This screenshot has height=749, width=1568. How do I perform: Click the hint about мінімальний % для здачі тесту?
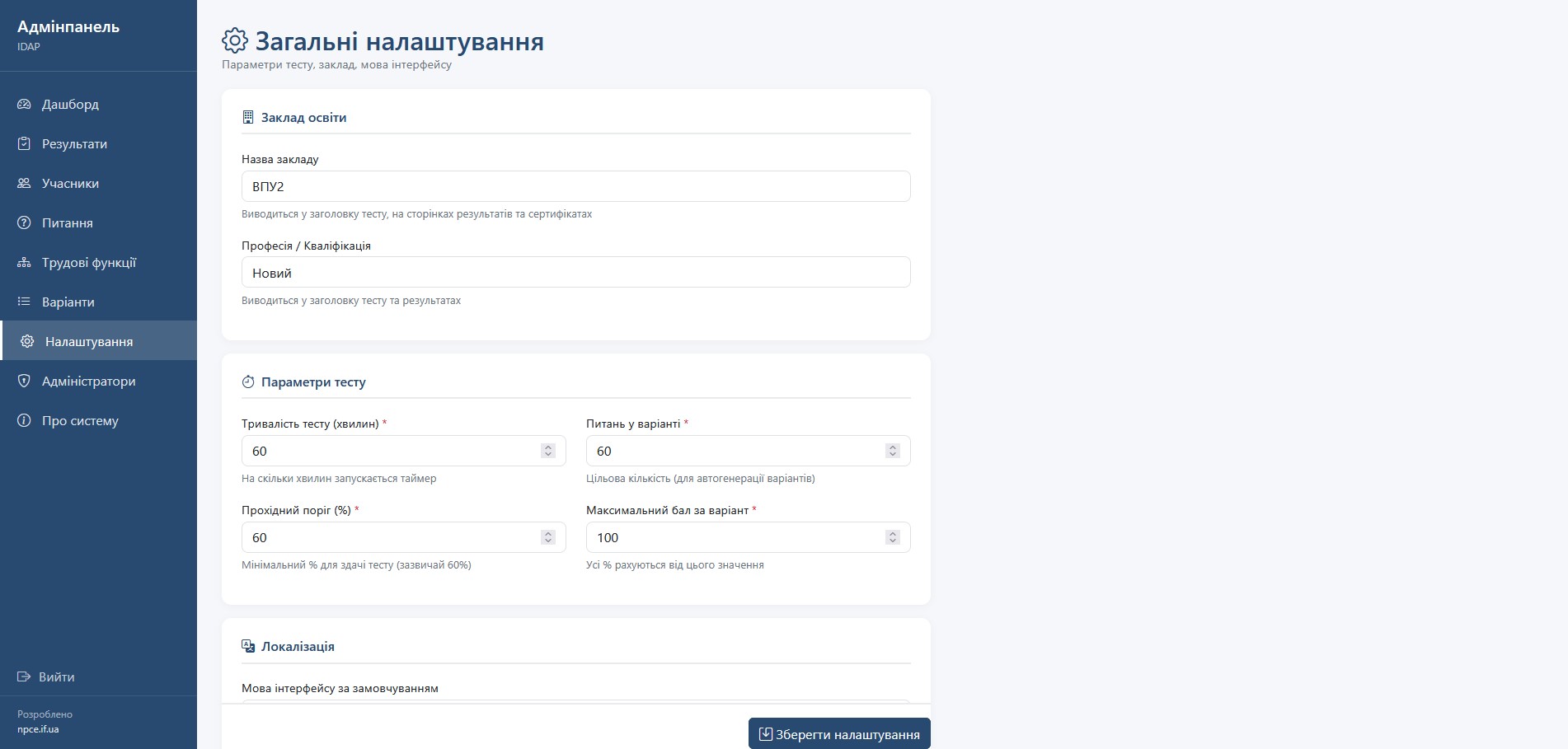click(x=356, y=565)
